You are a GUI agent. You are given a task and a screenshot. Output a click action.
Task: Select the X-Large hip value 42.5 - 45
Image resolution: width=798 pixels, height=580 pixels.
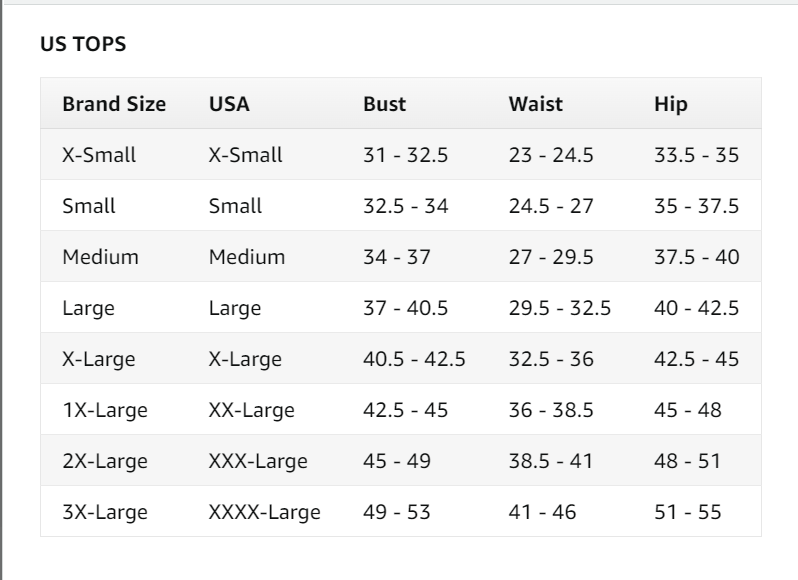point(696,359)
